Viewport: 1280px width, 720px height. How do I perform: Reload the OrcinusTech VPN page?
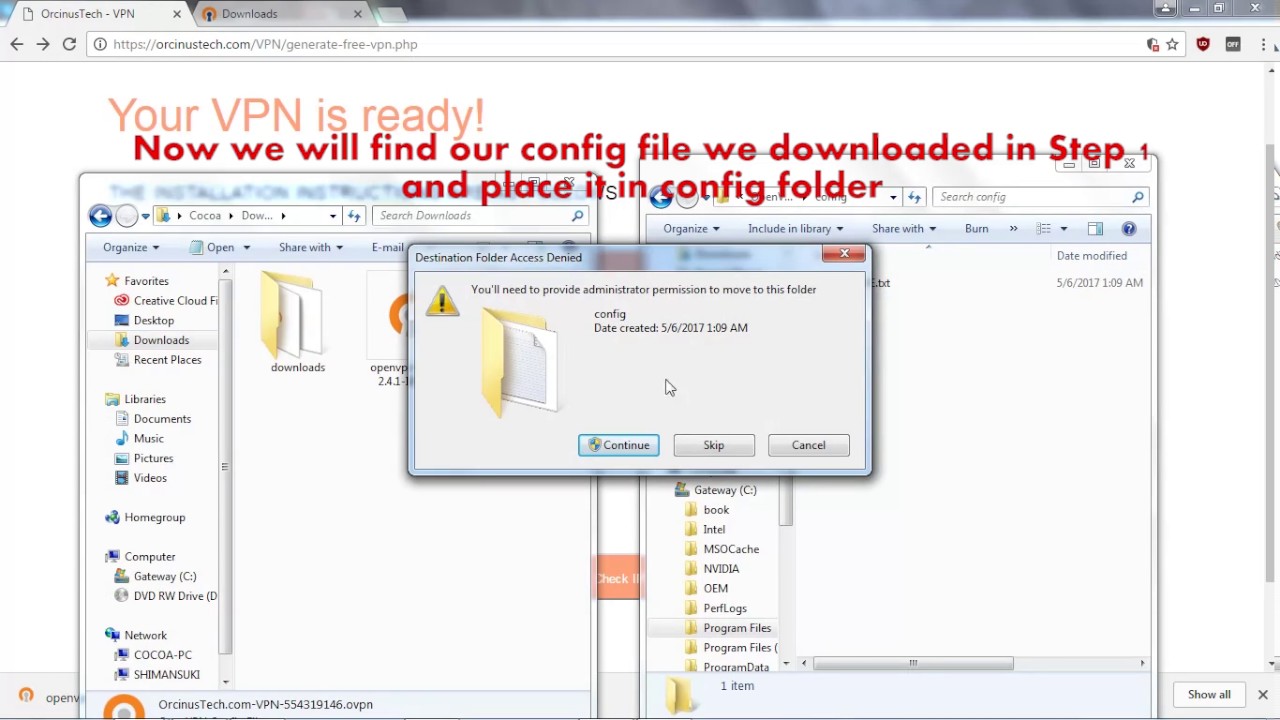coord(69,44)
